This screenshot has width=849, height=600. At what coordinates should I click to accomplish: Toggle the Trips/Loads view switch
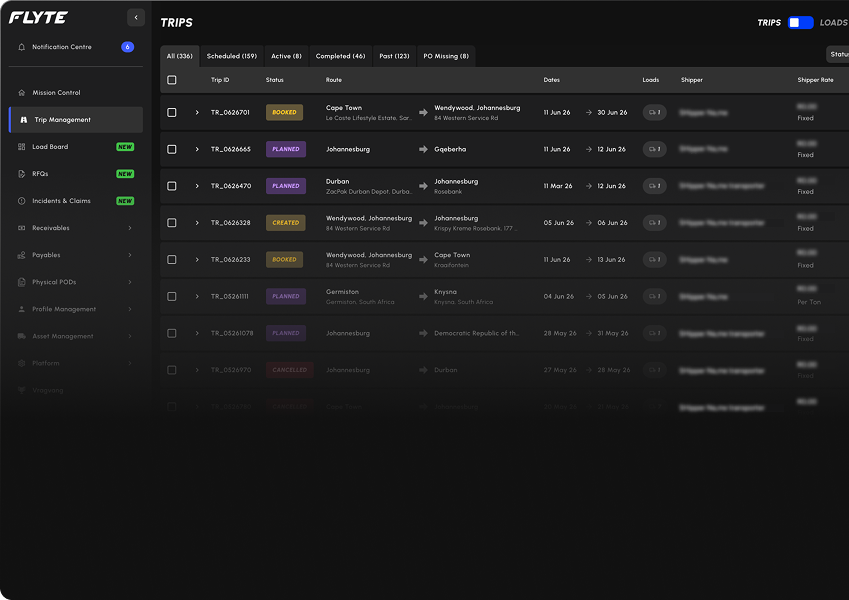click(x=800, y=23)
